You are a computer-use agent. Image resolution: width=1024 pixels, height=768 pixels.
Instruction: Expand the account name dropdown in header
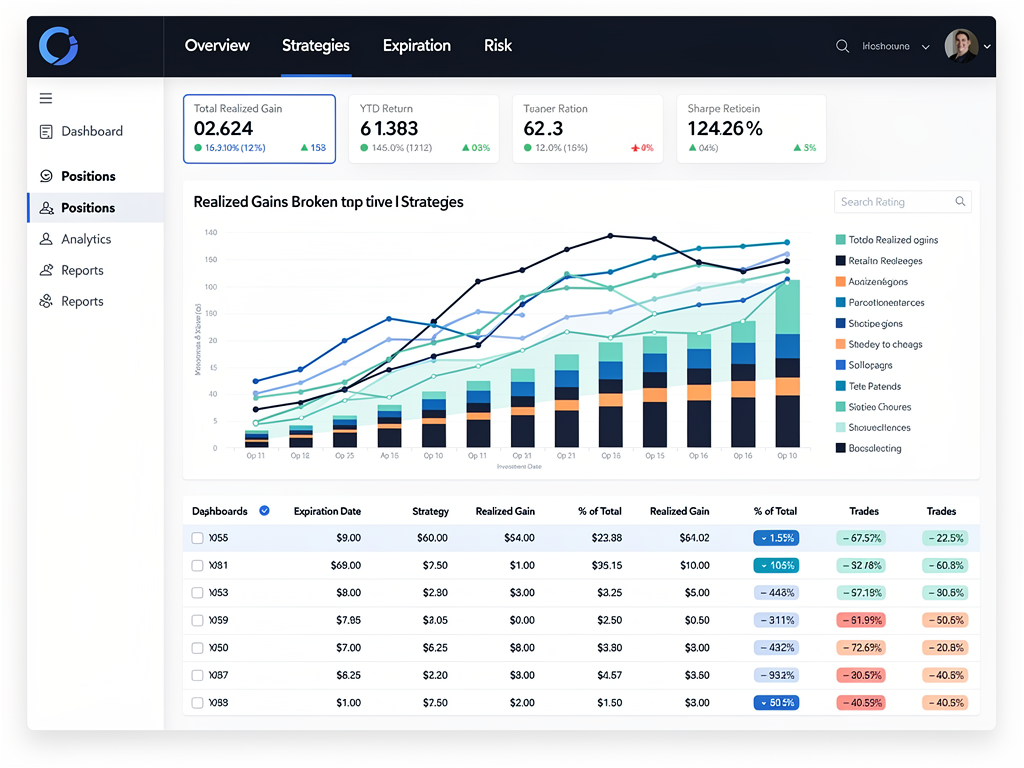[924, 47]
